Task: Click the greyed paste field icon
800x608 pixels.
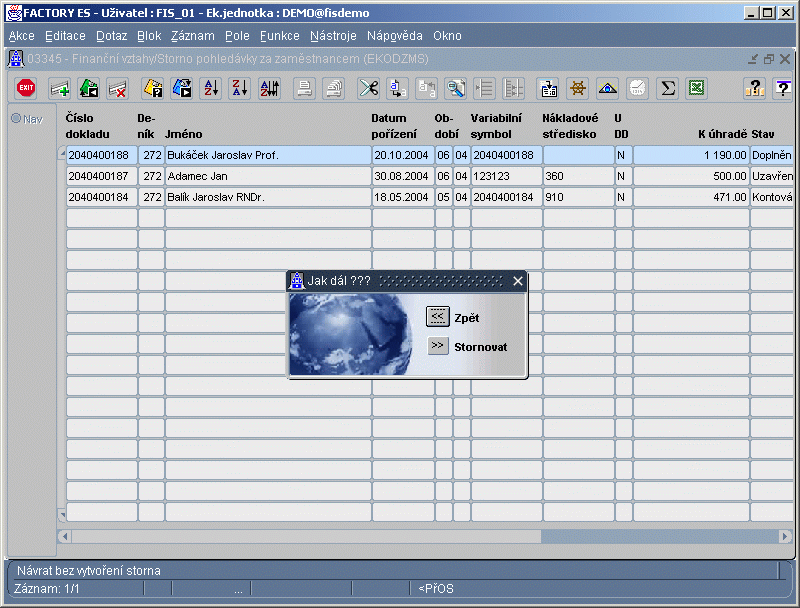Action: click(427, 88)
